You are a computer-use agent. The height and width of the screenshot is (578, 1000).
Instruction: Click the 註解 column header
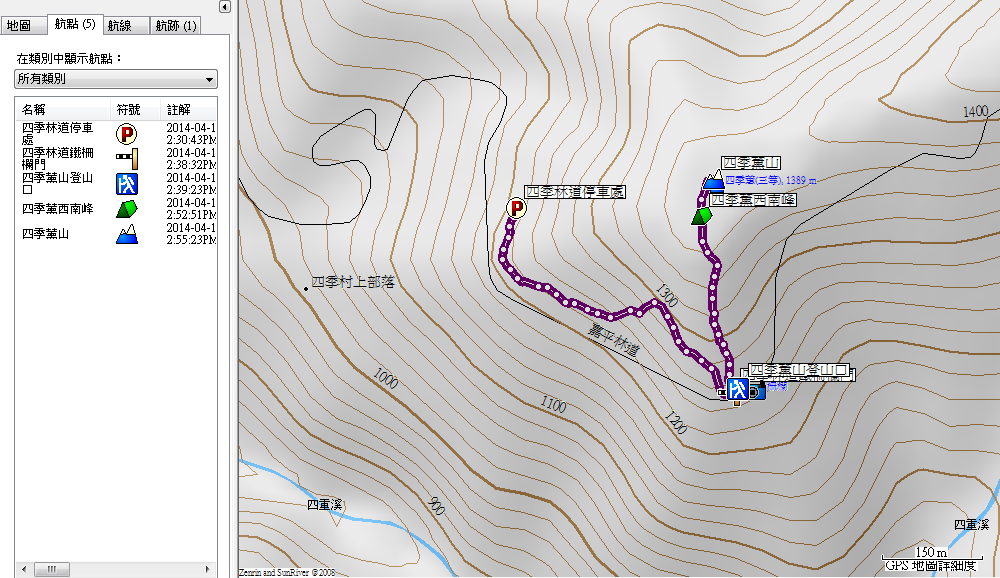coord(180,109)
